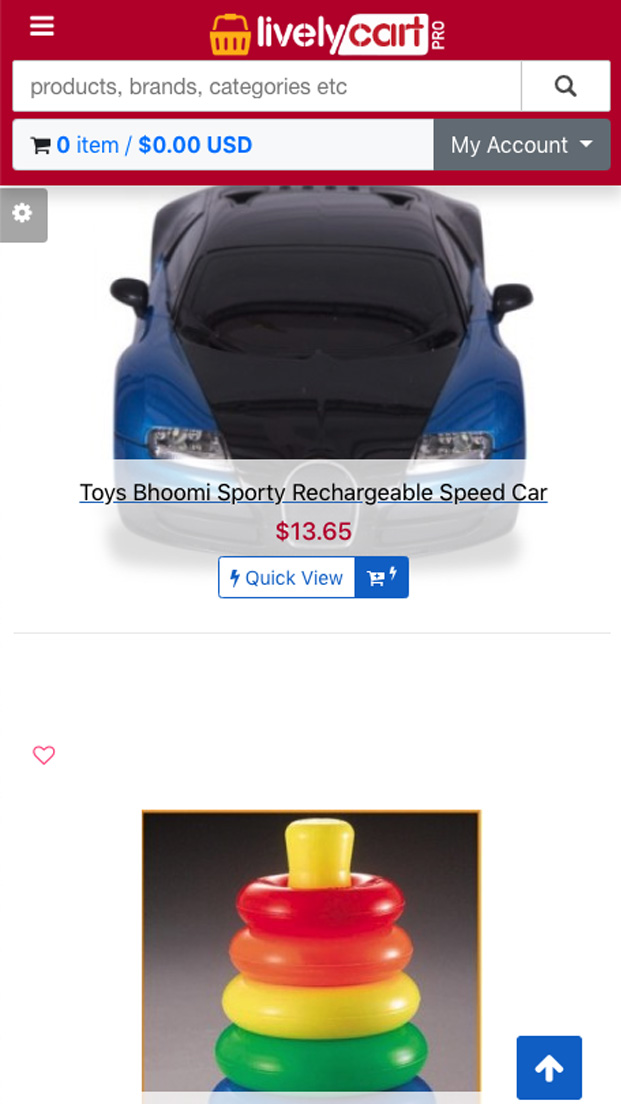Select the blue speed car product image

click(x=322, y=373)
